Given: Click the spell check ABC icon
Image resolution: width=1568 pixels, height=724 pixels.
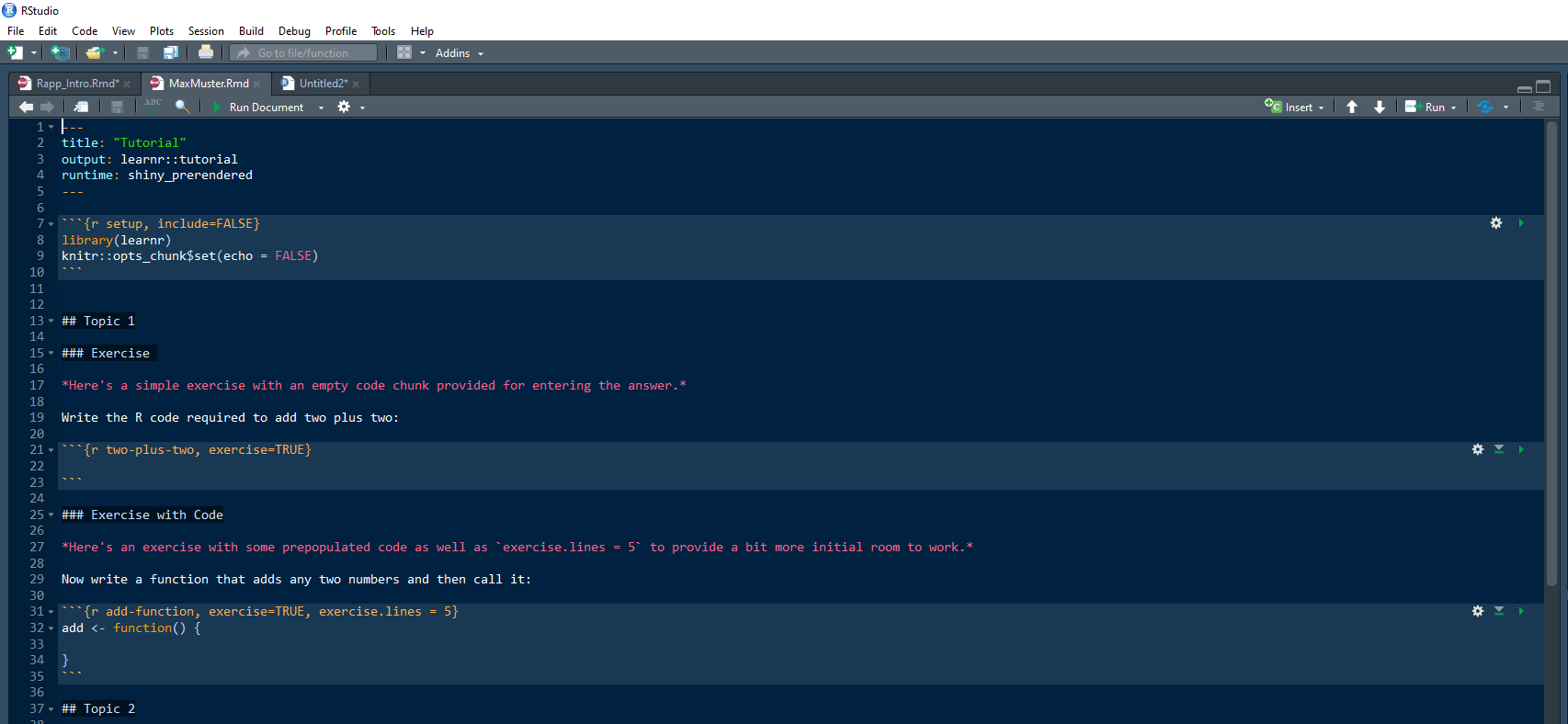Looking at the screenshot, I should pyautogui.click(x=153, y=107).
